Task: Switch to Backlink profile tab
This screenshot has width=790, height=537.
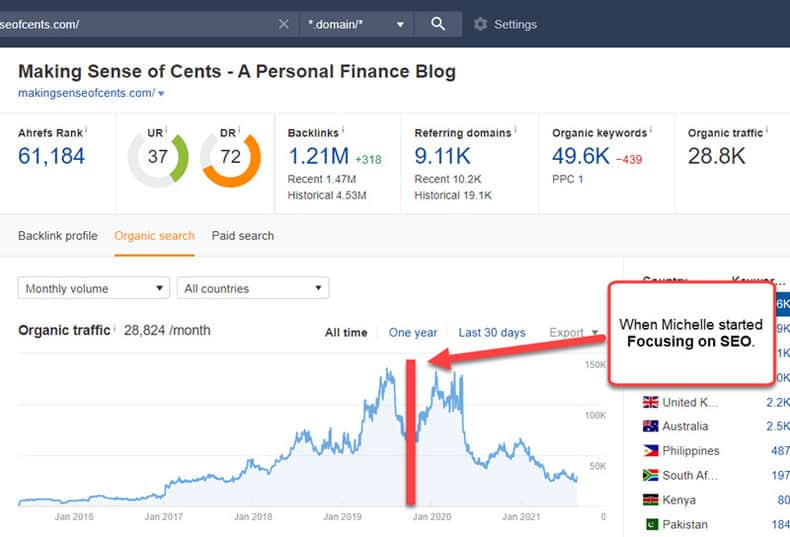Action: pyautogui.click(x=58, y=236)
